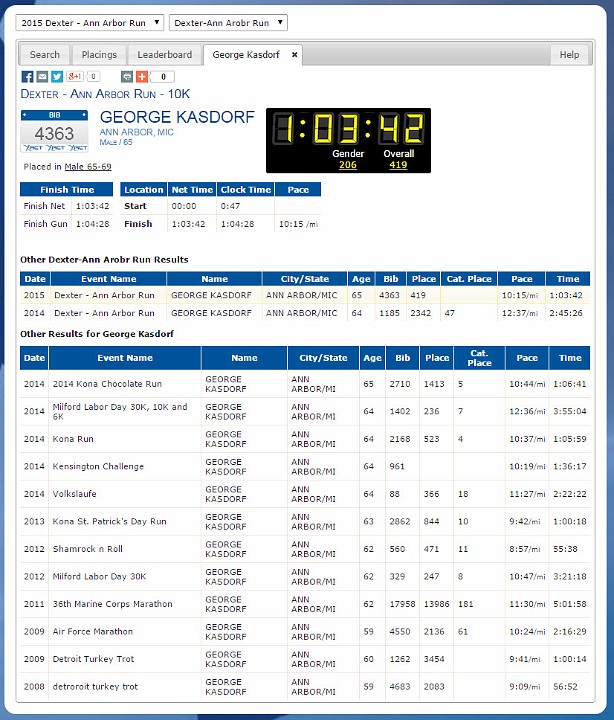614x720 pixels.
Task: Open the Male 65-69 placement link
Action: [x=88, y=166]
